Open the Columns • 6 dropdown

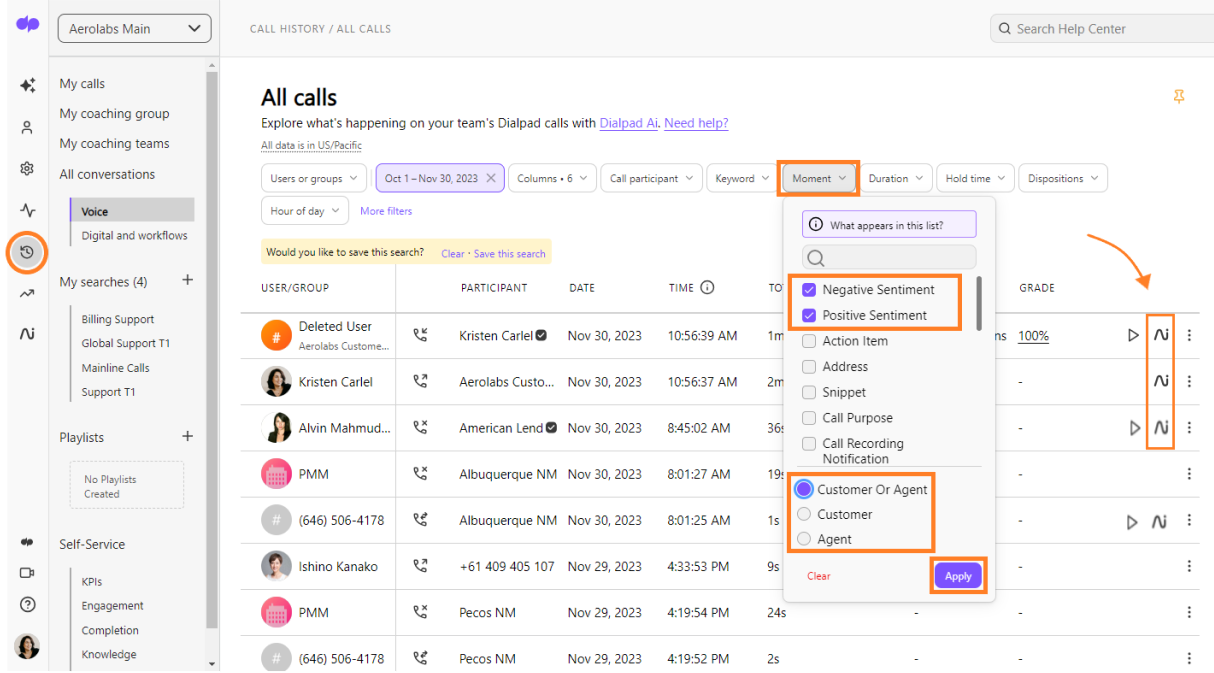pos(552,179)
